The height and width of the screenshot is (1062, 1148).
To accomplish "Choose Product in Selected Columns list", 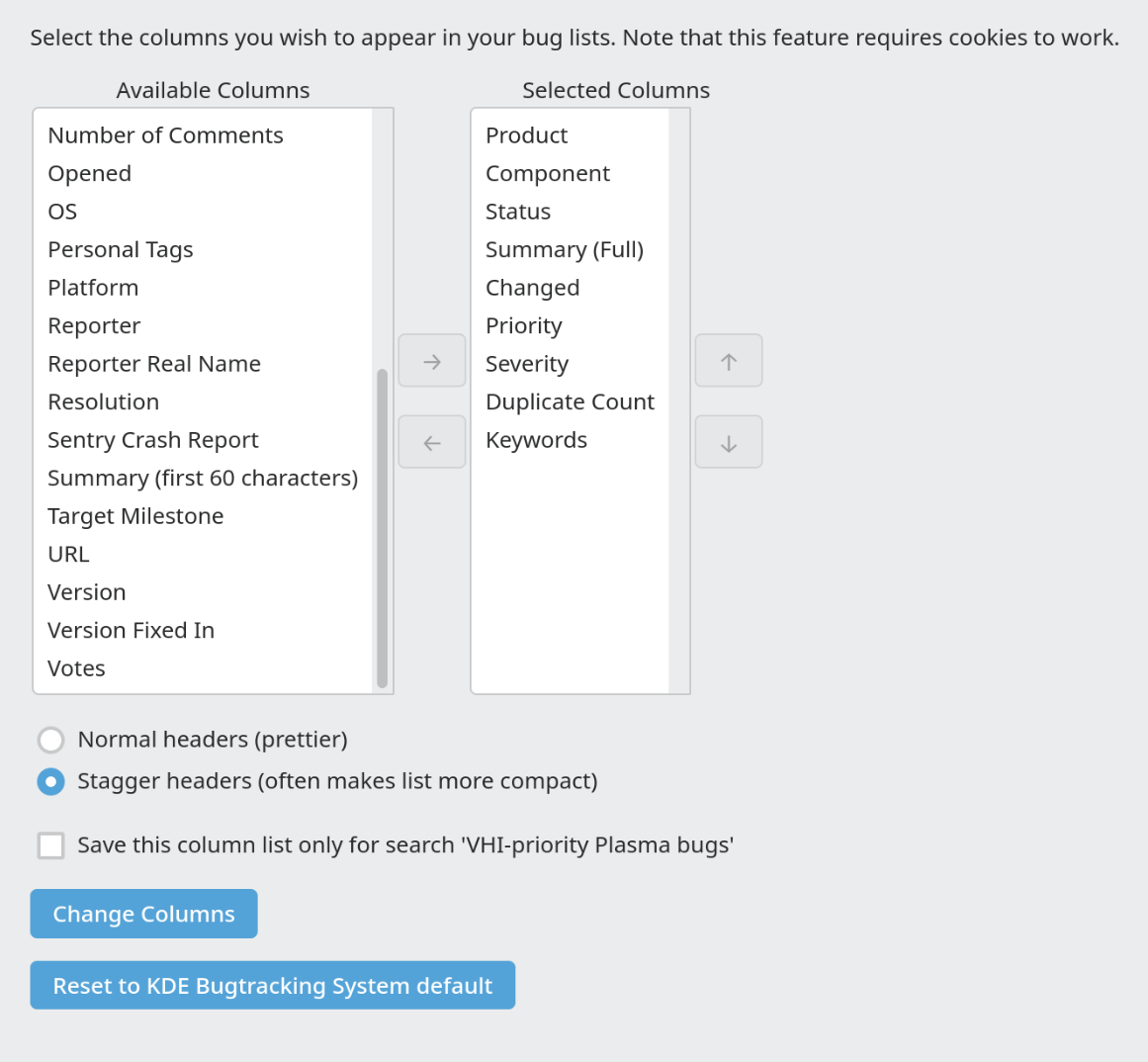I will pyautogui.click(x=526, y=135).
